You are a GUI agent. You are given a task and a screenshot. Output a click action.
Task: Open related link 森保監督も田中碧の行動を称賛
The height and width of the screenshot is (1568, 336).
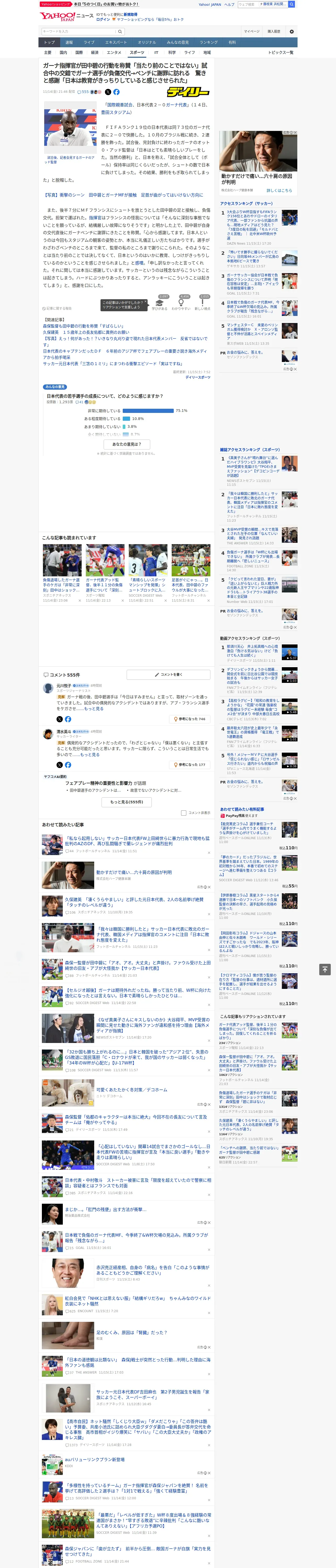(x=83, y=326)
